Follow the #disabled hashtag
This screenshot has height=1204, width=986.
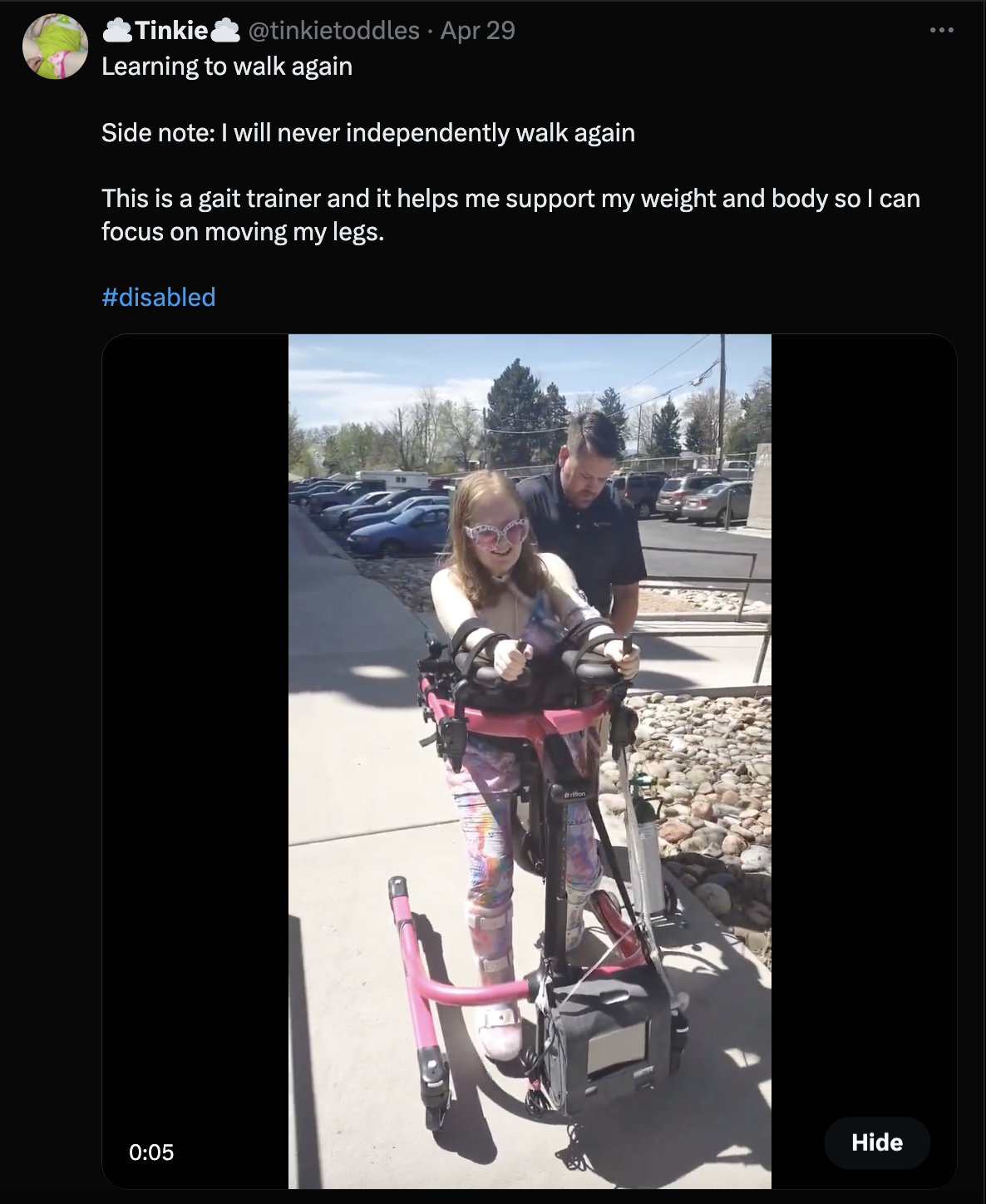(159, 297)
